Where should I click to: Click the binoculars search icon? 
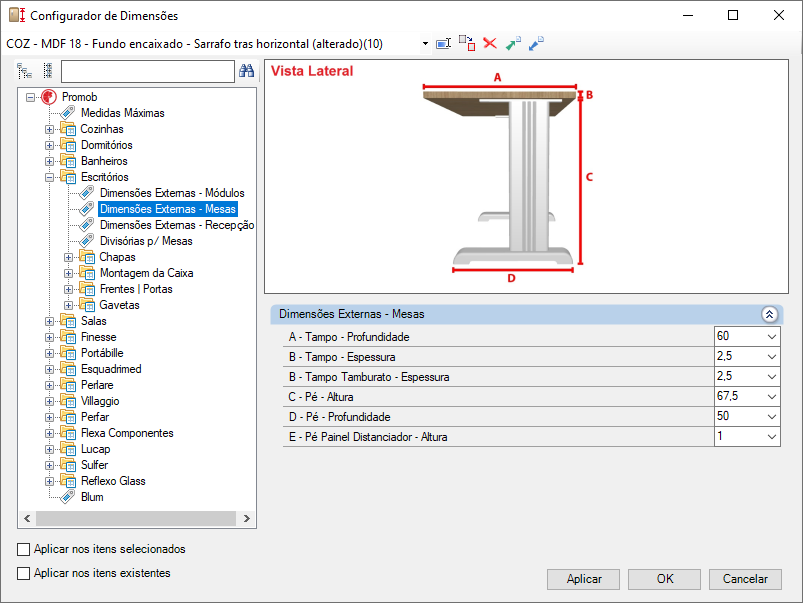point(246,71)
